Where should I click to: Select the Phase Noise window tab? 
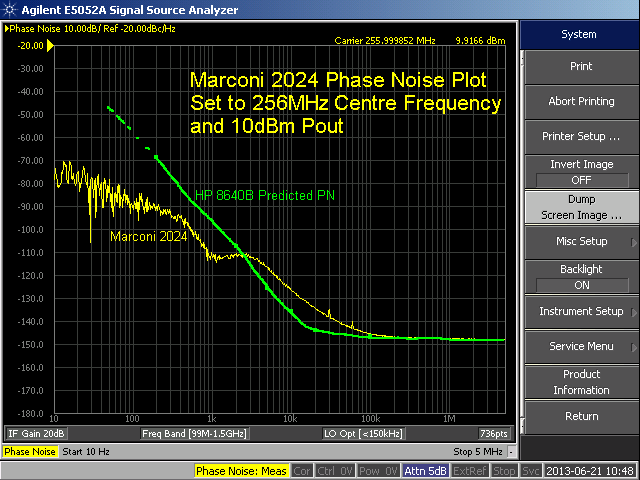pyautogui.click(x=30, y=452)
